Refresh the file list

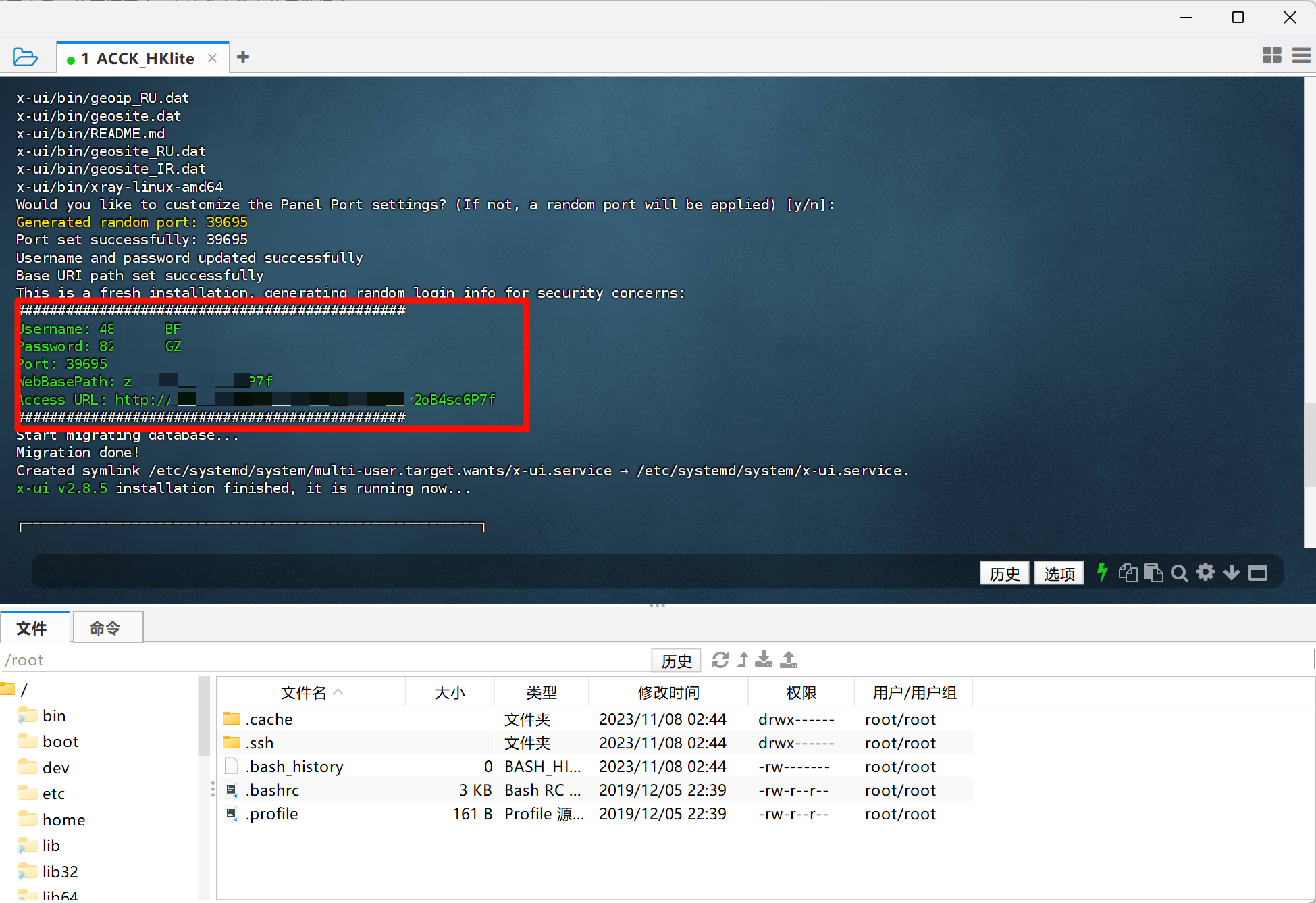(x=720, y=660)
